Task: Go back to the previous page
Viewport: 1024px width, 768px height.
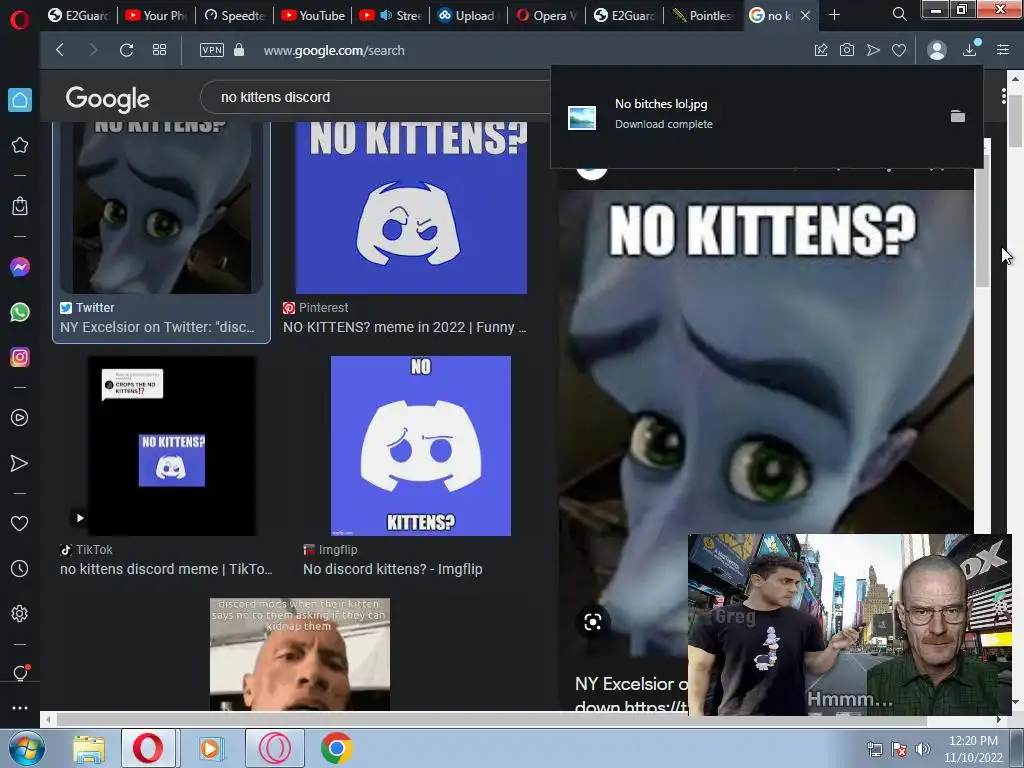Action: pyautogui.click(x=60, y=50)
